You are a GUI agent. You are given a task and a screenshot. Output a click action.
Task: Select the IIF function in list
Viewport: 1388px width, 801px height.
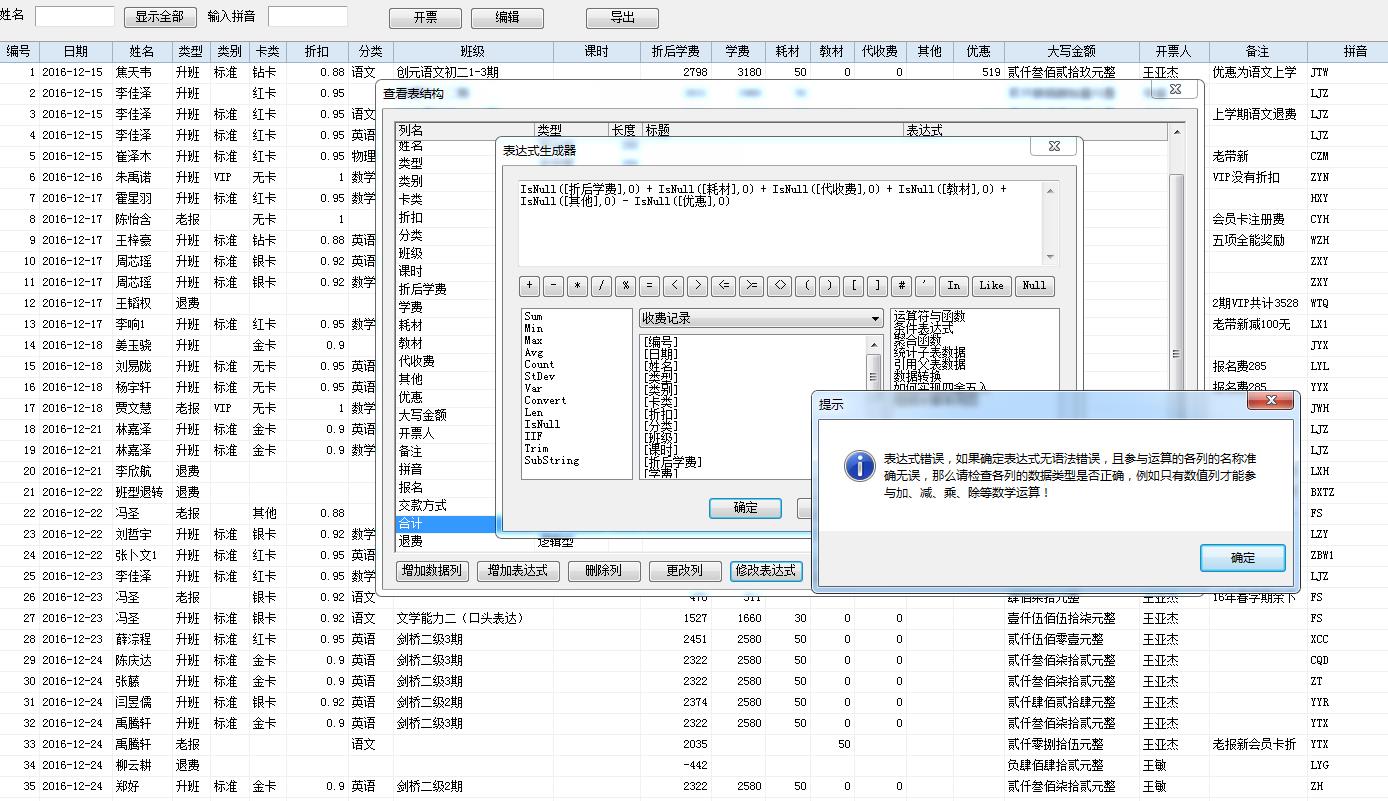point(533,436)
